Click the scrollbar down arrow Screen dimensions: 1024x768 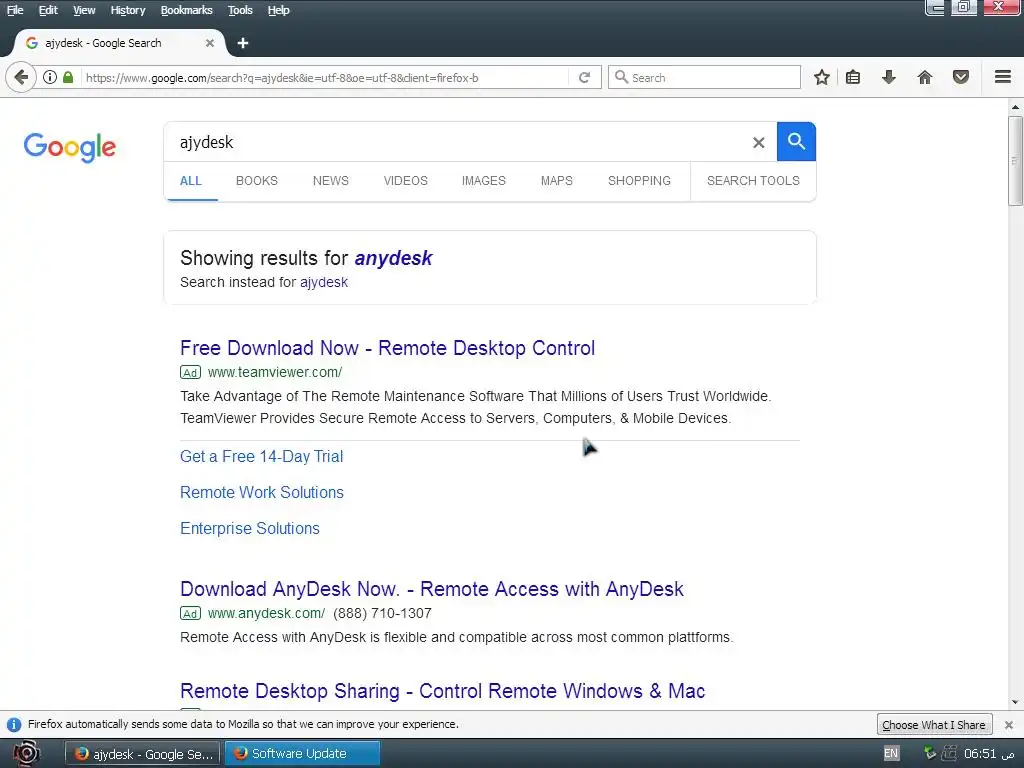pos(1015,702)
